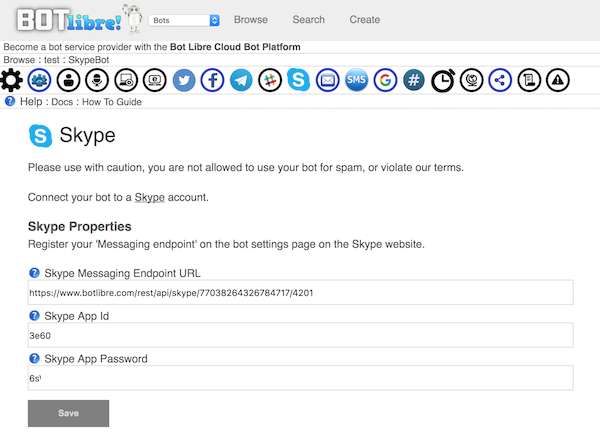Click the bot avatar icon
The image size is (600, 442).
tap(68, 80)
